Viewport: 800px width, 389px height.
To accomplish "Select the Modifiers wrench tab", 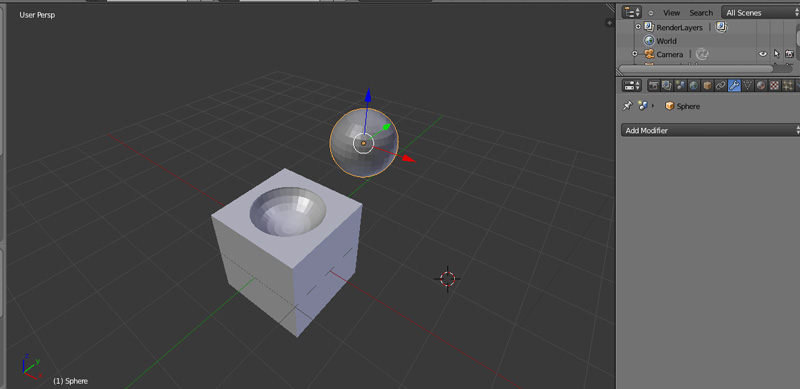I will pos(734,85).
